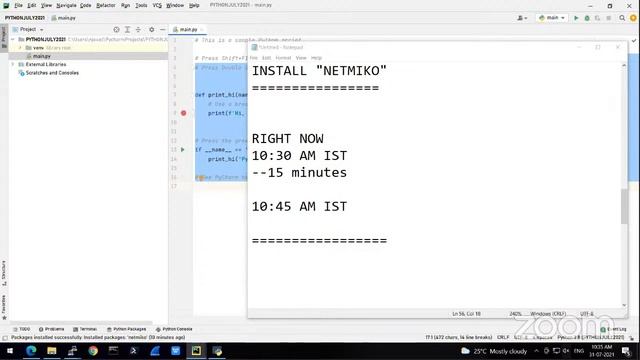Screen dimensions: 640x360
Task: Switch to PyCharm taskbar icon
Action: [196, 351]
